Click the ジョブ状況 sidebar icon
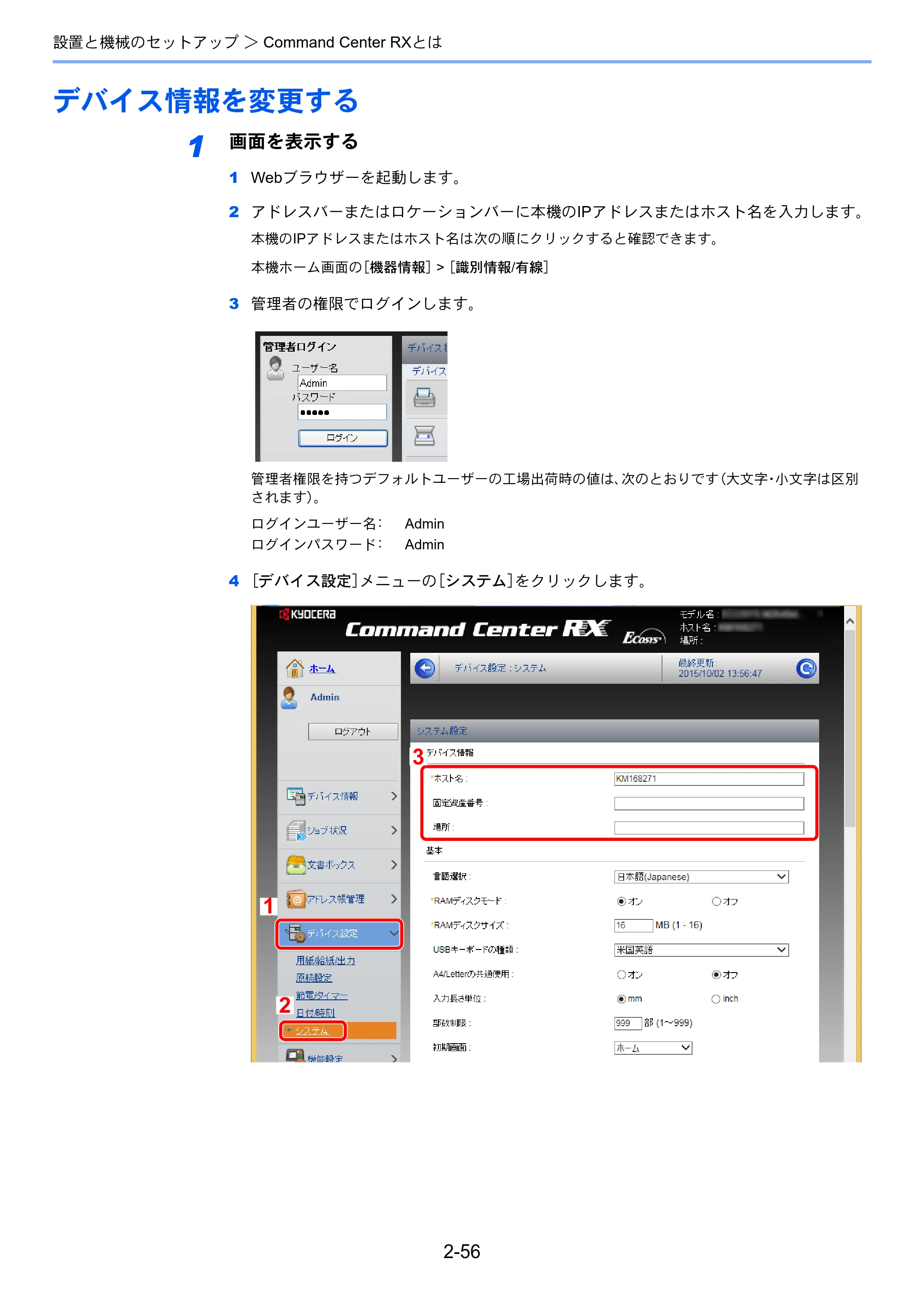This screenshot has height=1308, width=924. [296, 831]
